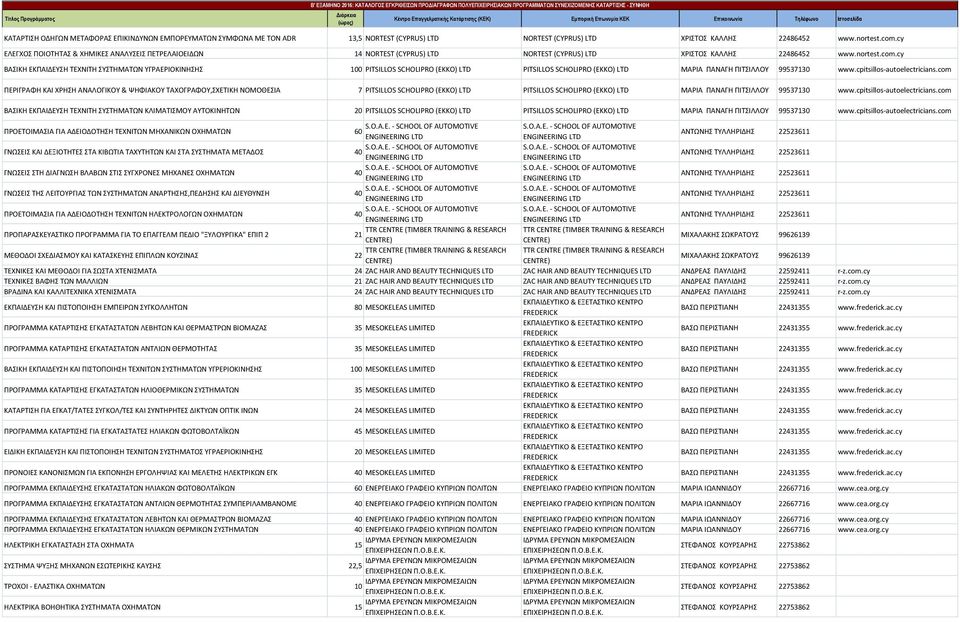Open www.cea.org.cy in the ΗΛΙΑΚΩΝ ΘΕΡΜΙΚΩΝ ΣΥΣΤΗΜΑΤΩΝ row
Image resolution: width=960 pixels, height=622 pixels.
click(x=863, y=530)
